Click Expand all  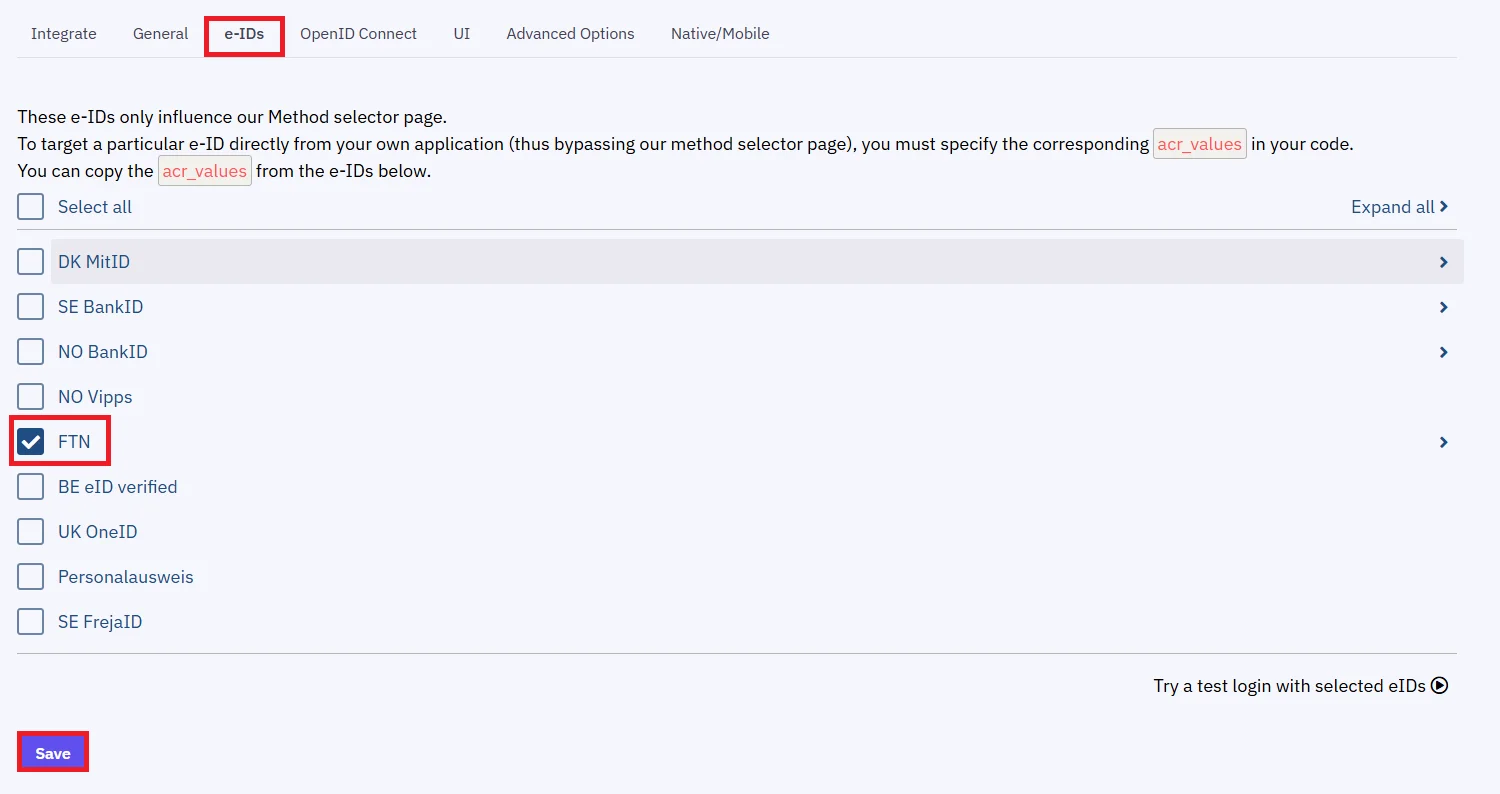(x=1399, y=207)
